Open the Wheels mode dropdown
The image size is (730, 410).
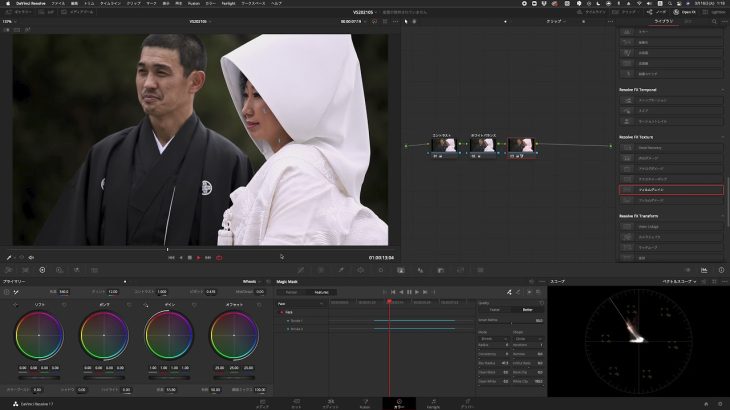tap(252, 282)
